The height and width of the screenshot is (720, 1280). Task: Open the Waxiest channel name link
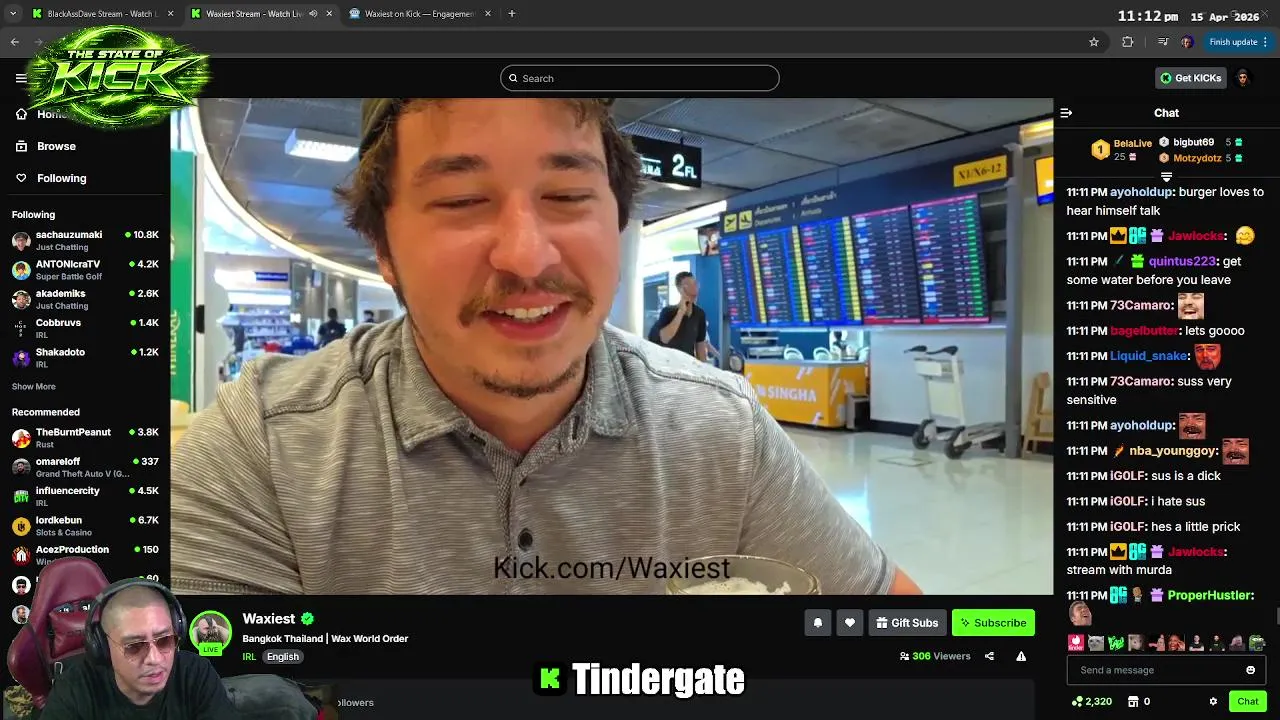tap(269, 619)
